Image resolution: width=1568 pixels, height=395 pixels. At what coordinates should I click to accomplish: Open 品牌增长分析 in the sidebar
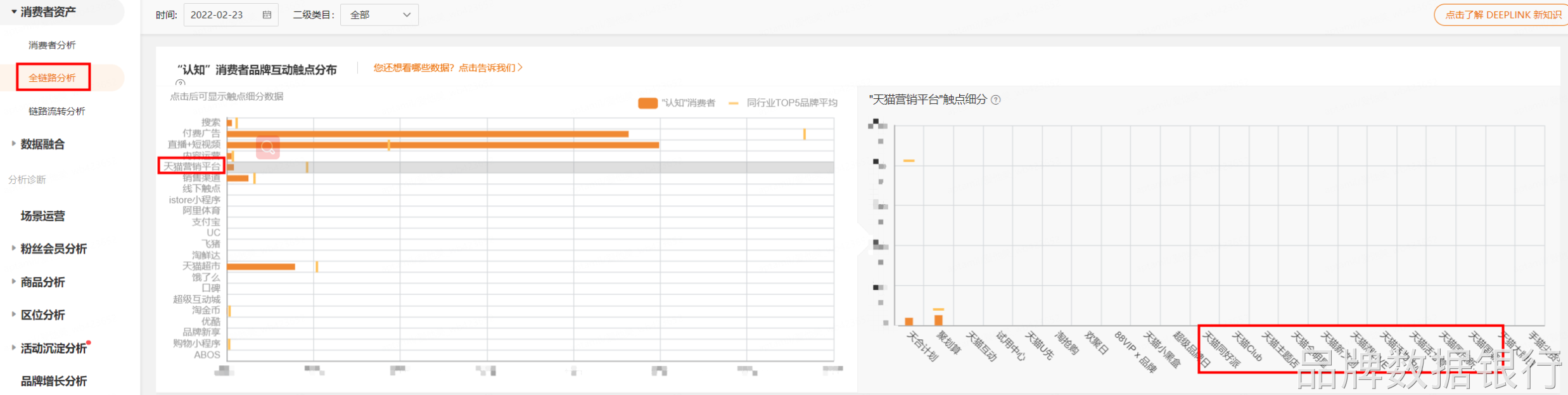pyautogui.click(x=54, y=381)
